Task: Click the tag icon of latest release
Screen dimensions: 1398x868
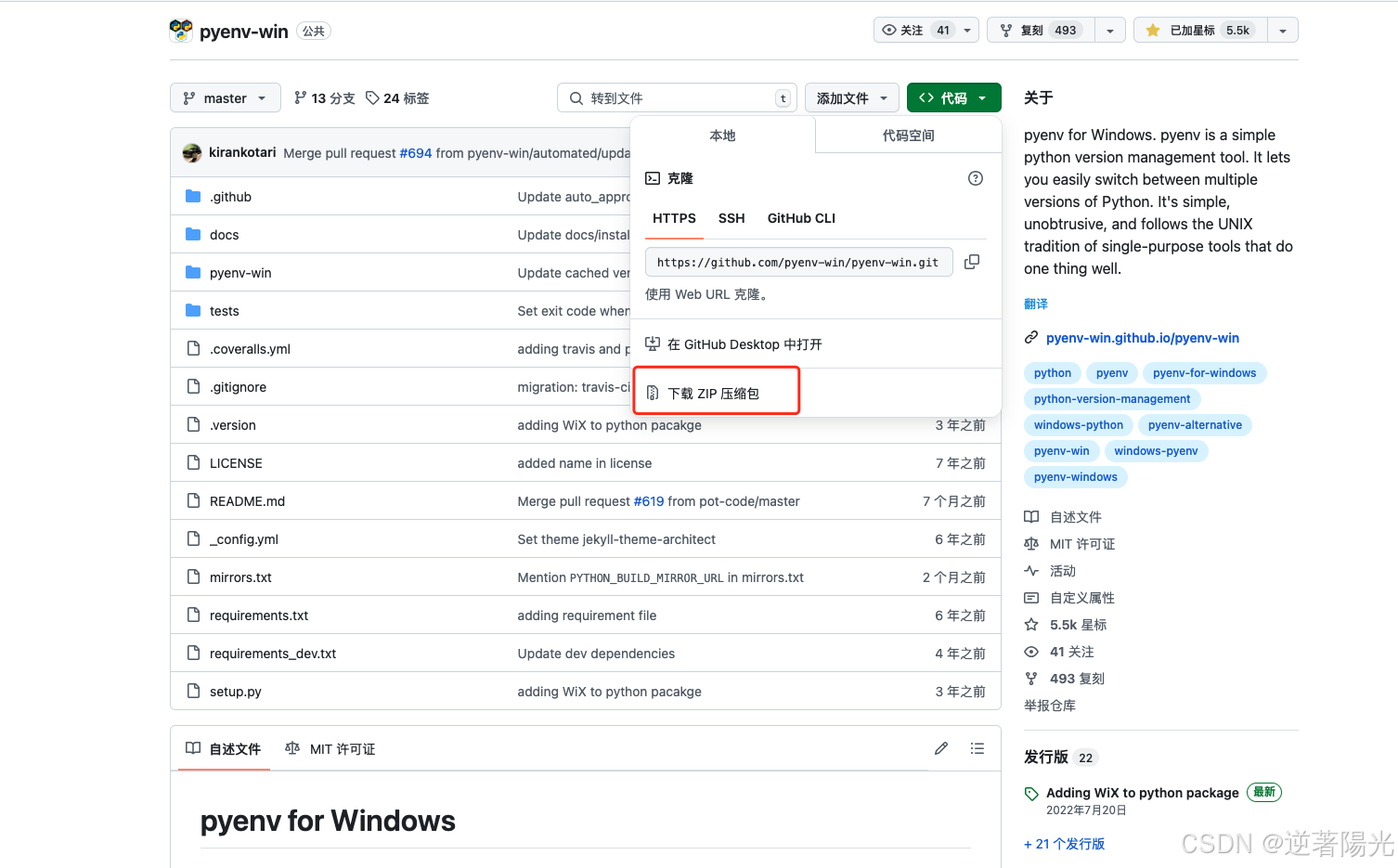Action: click(1031, 794)
